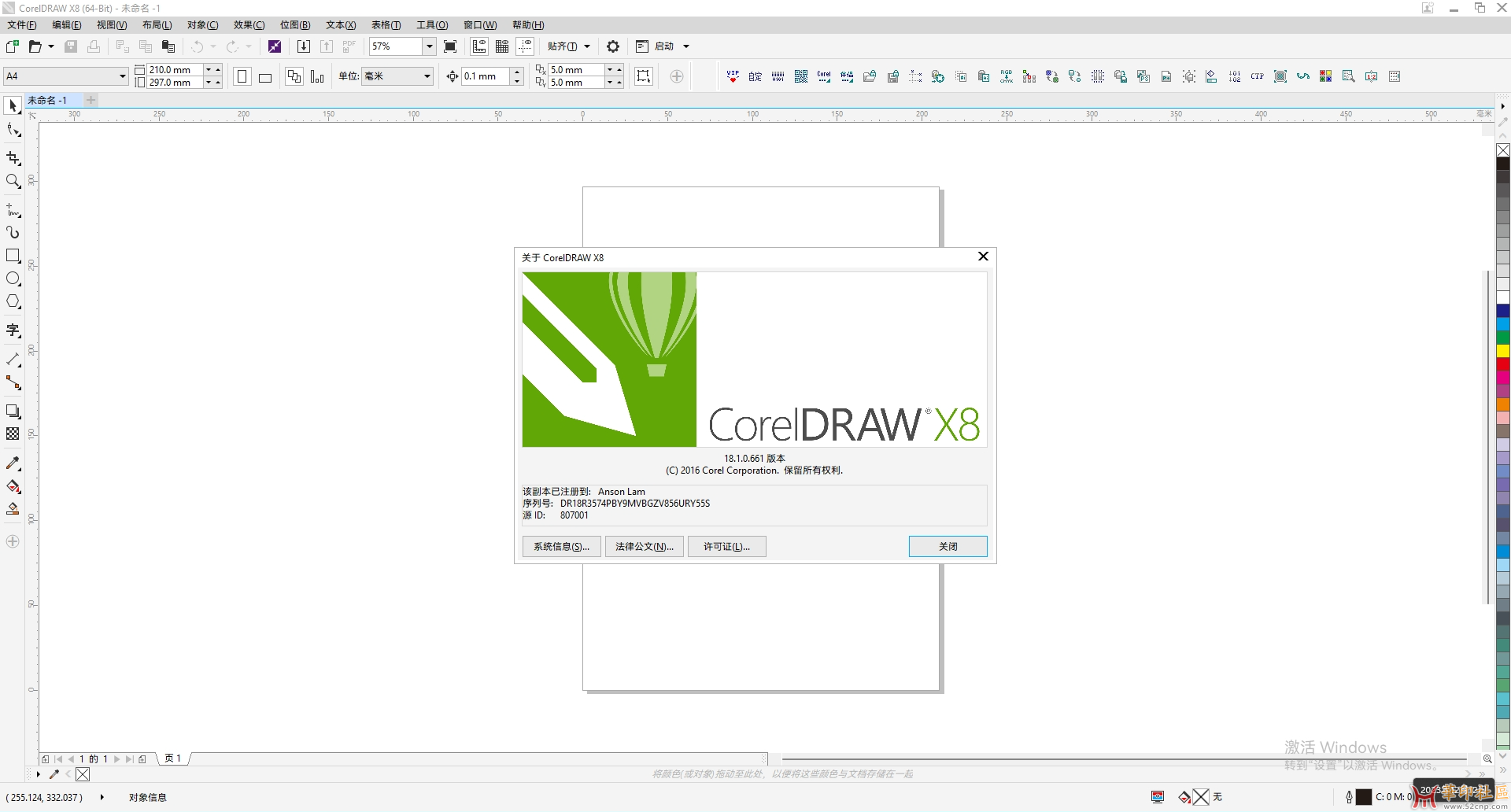Toggle Show guidelines button

(525, 46)
